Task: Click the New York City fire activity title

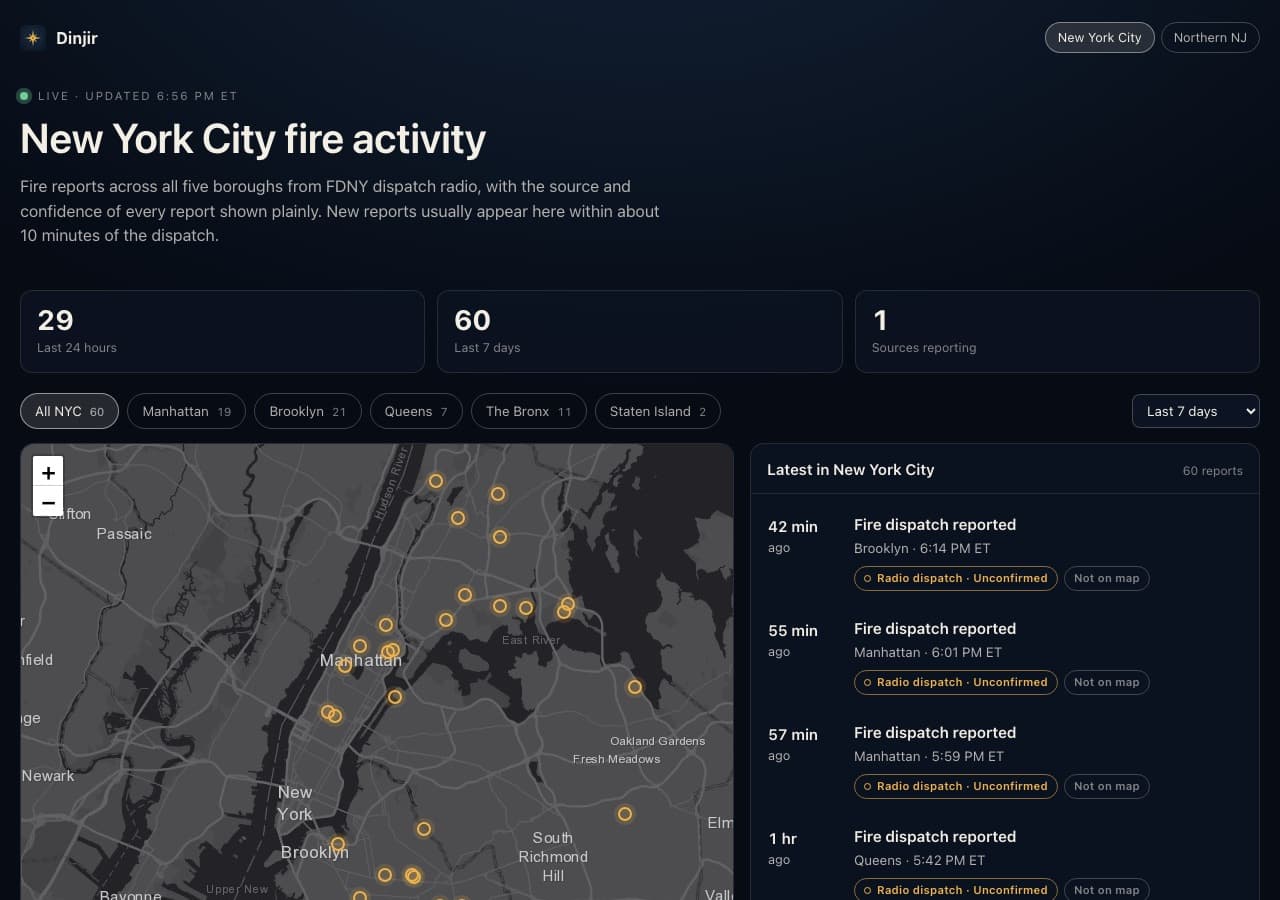Action: tap(253, 139)
